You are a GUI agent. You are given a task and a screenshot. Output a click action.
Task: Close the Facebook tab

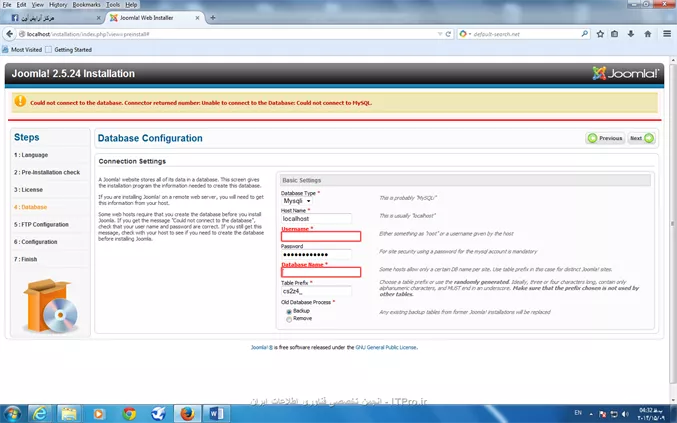[98, 18]
